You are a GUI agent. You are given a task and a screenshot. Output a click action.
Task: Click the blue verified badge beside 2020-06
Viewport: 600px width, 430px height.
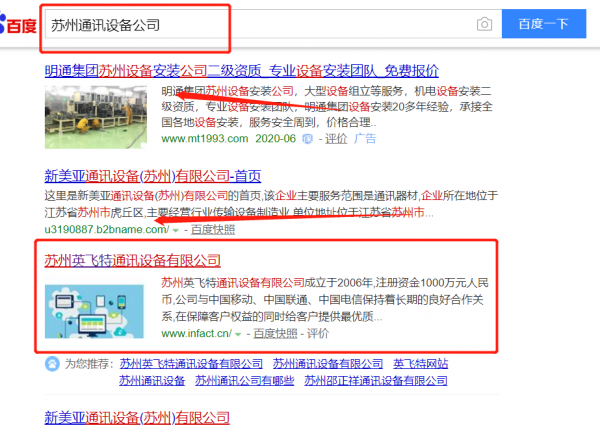click(x=307, y=138)
